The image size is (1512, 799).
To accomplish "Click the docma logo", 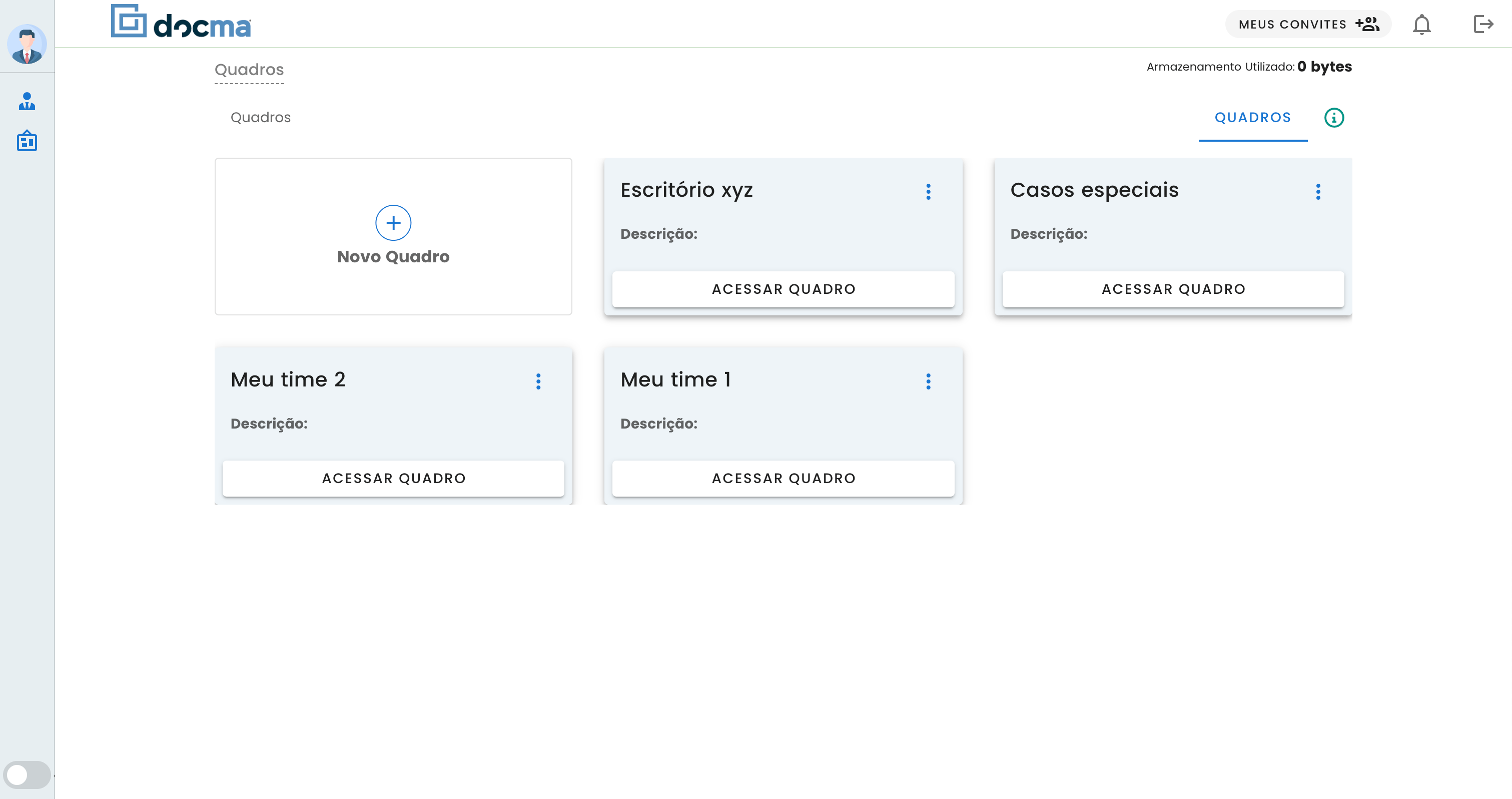I will click(x=181, y=23).
